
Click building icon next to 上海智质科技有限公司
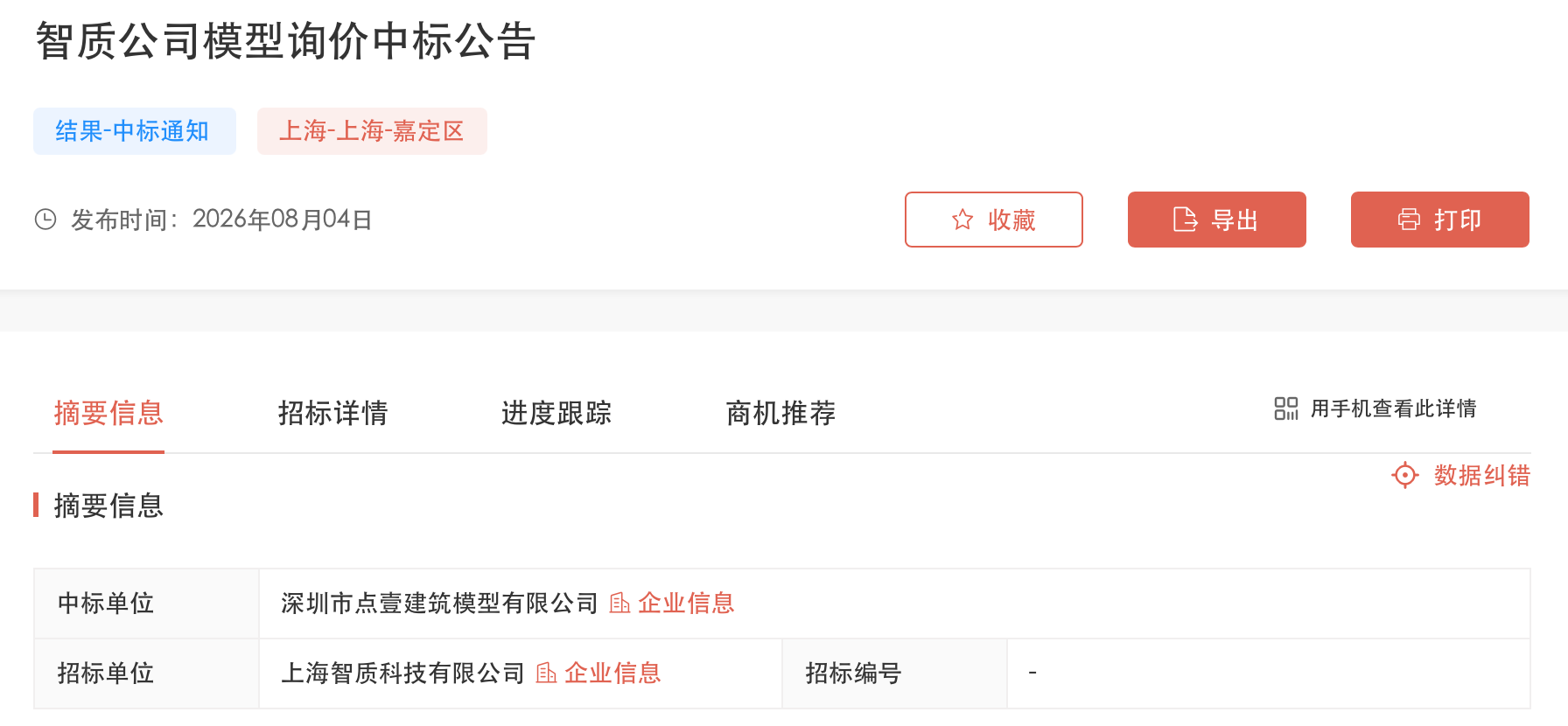(546, 673)
